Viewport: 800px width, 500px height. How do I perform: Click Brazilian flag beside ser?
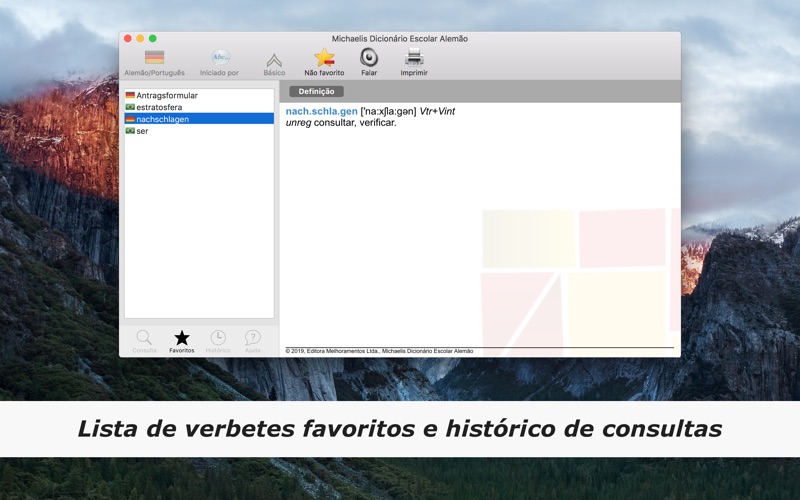point(130,131)
